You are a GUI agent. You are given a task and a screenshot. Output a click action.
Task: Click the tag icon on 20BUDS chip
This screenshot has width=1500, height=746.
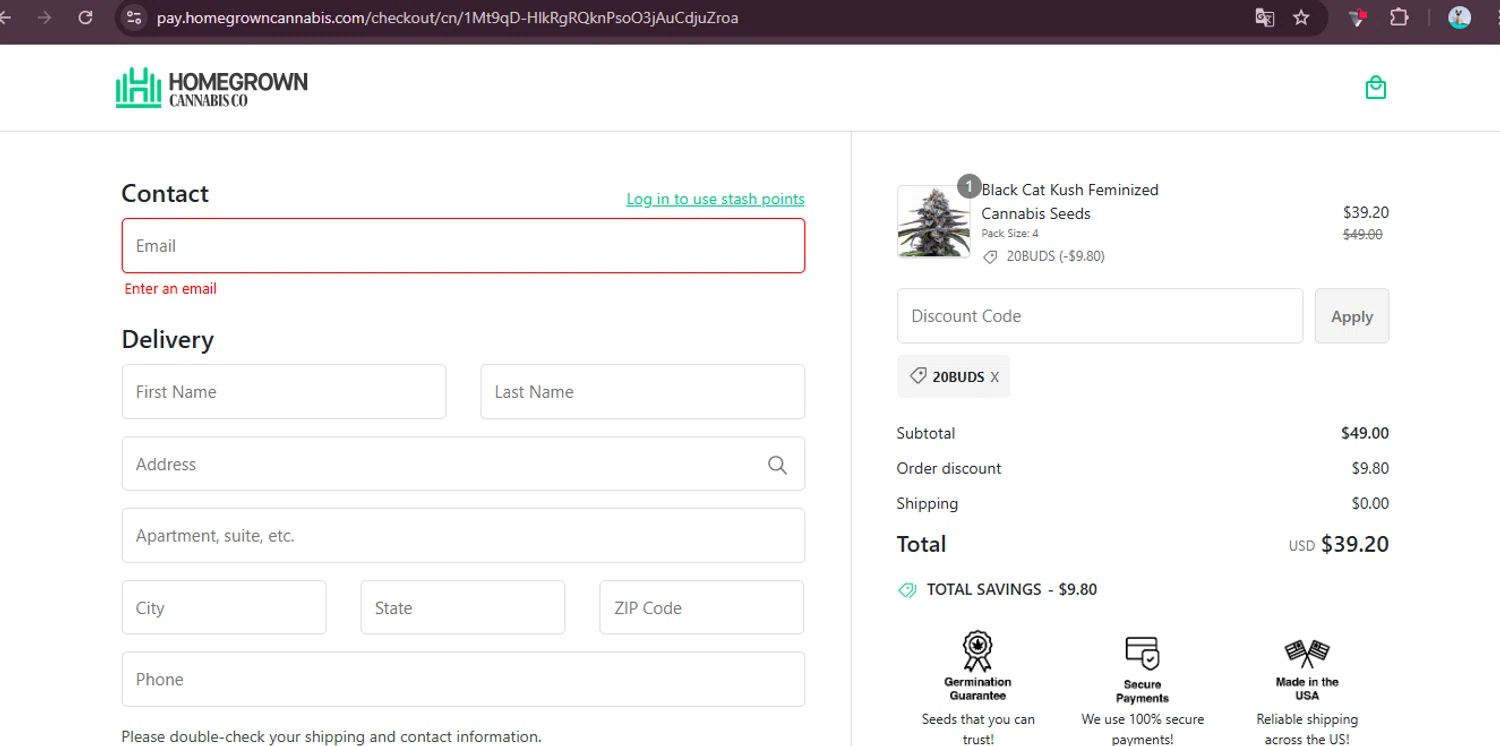click(x=918, y=376)
